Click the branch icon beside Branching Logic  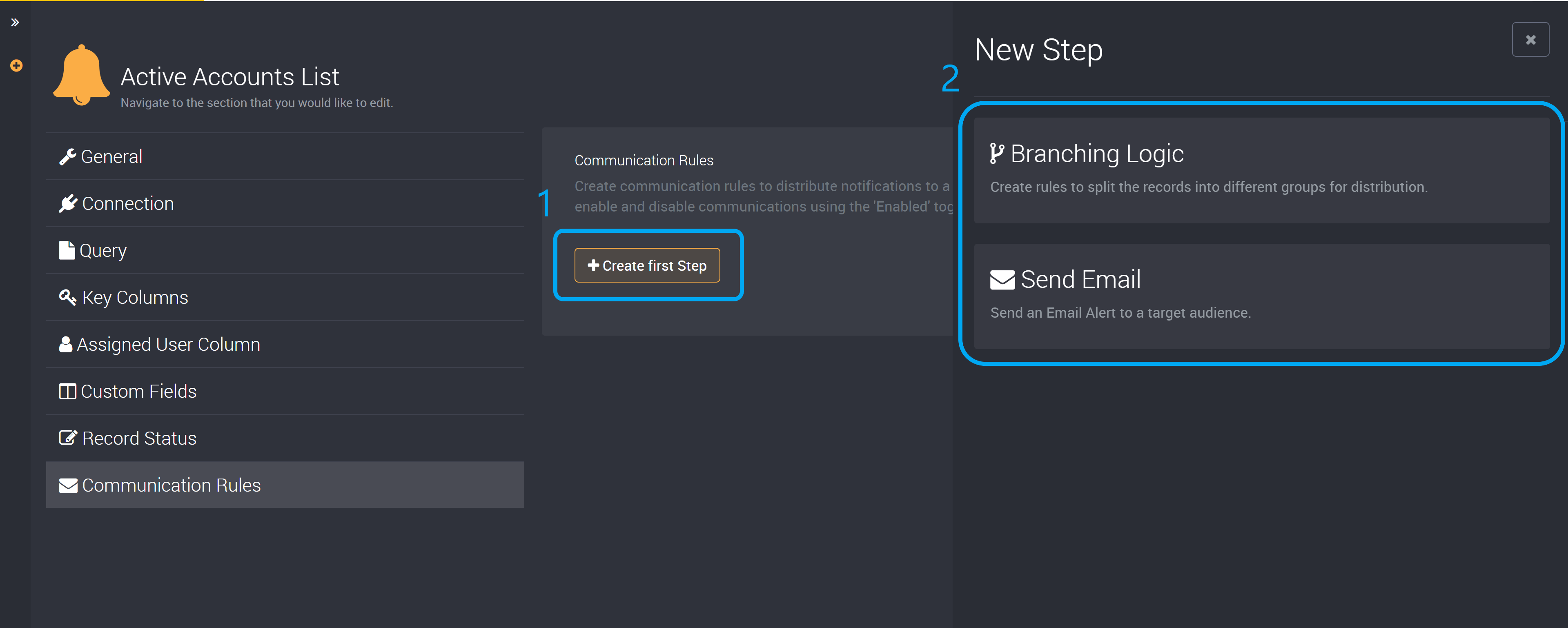coord(997,154)
